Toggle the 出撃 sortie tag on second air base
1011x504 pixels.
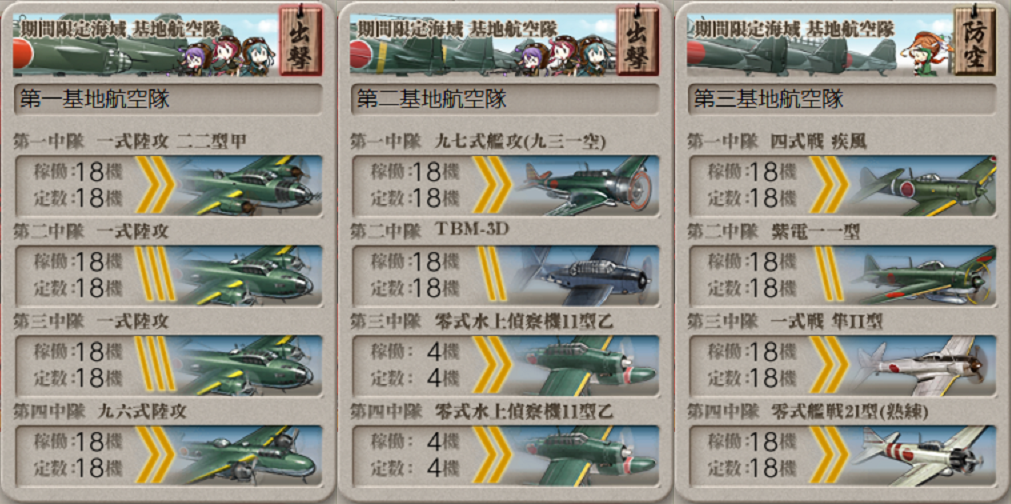click(x=637, y=41)
